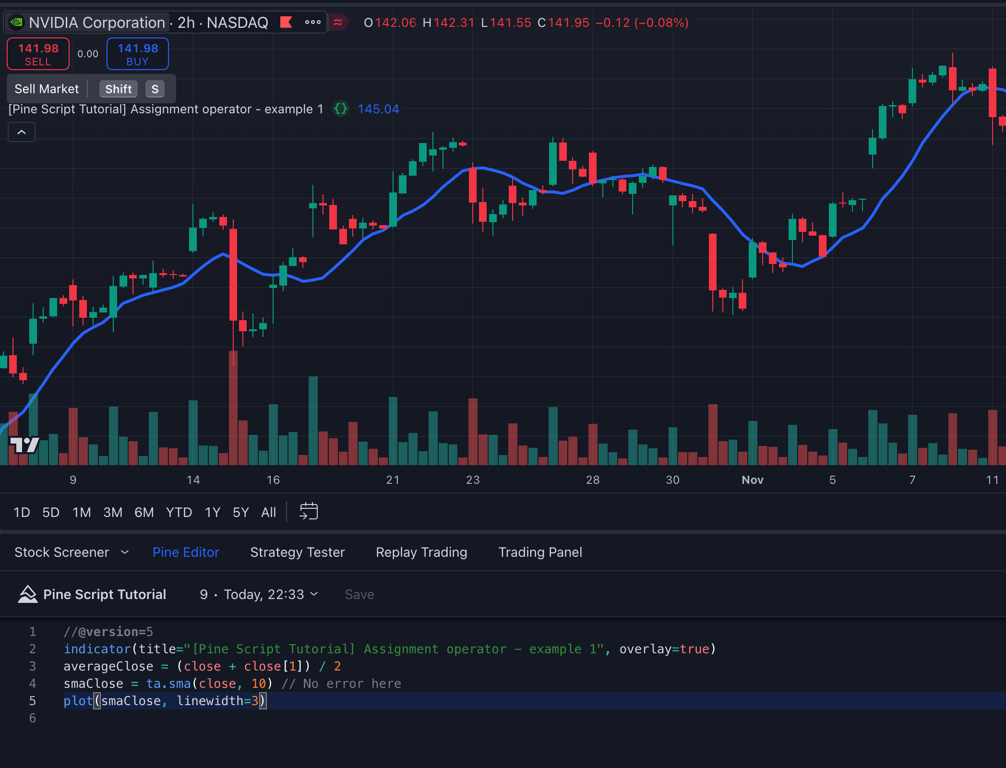The width and height of the screenshot is (1006, 768).
Task: Switch to the Strategy Tester tab
Action: 297,552
